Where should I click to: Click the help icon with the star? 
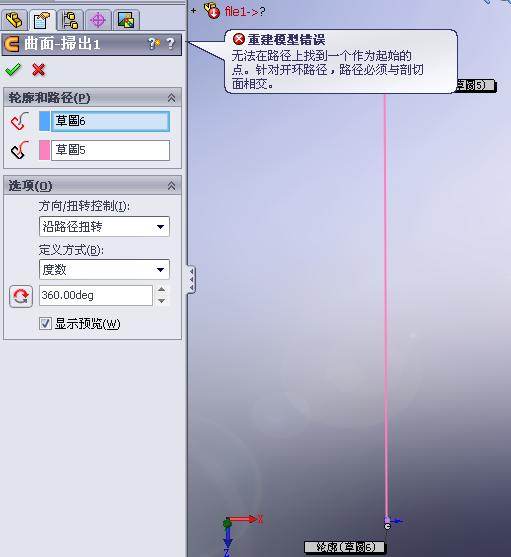pyautogui.click(x=154, y=44)
